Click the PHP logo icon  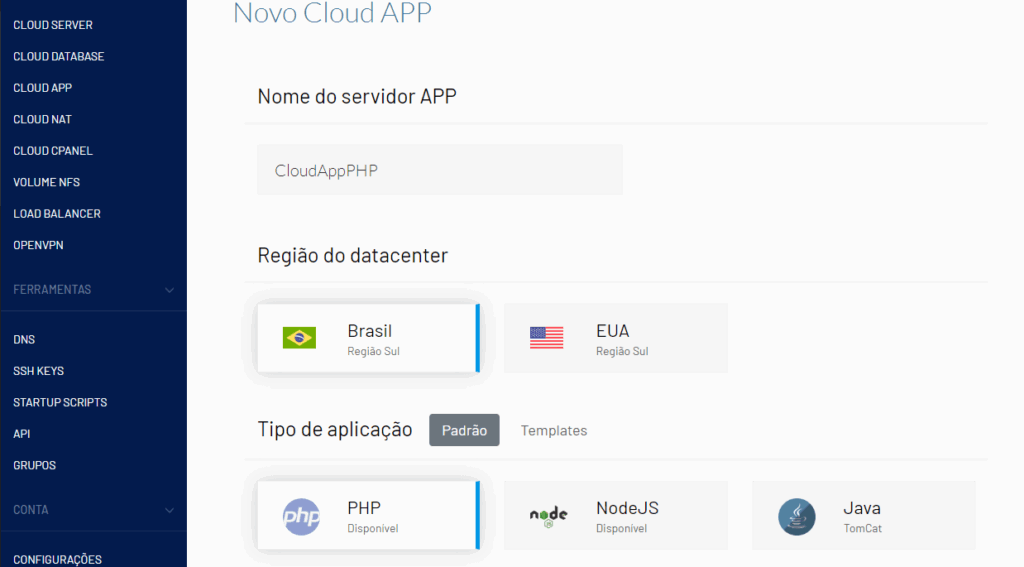[x=301, y=516]
